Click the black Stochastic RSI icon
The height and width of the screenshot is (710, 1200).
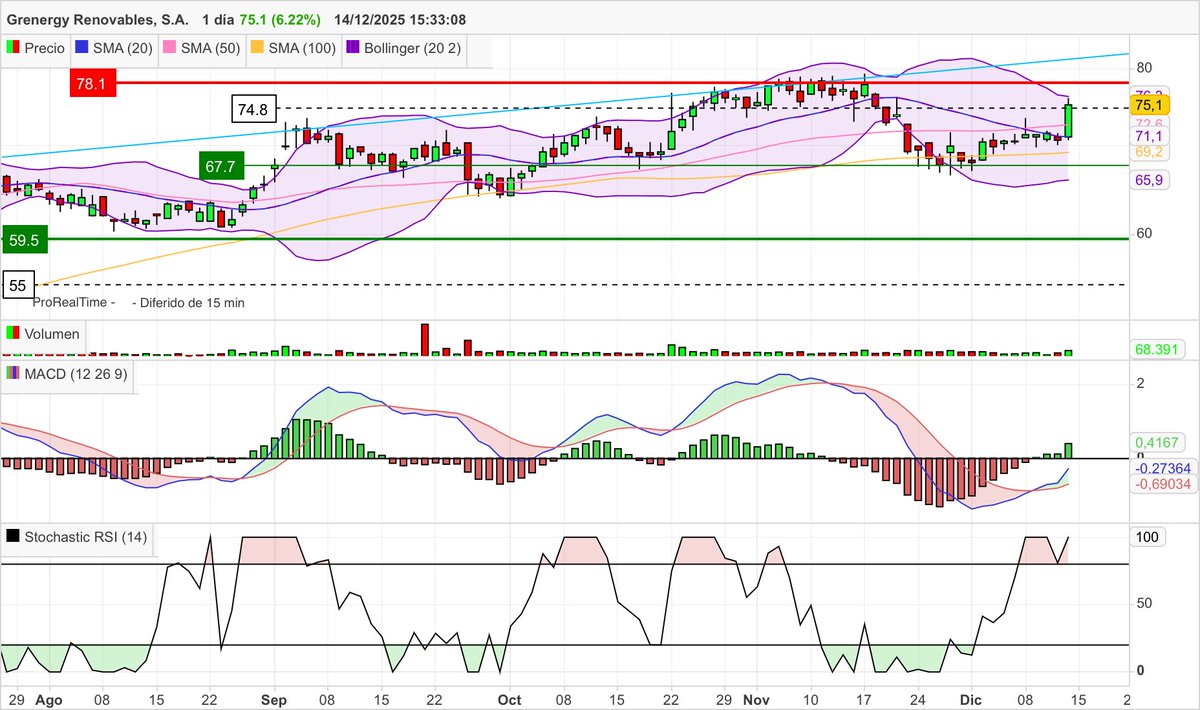(12, 537)
